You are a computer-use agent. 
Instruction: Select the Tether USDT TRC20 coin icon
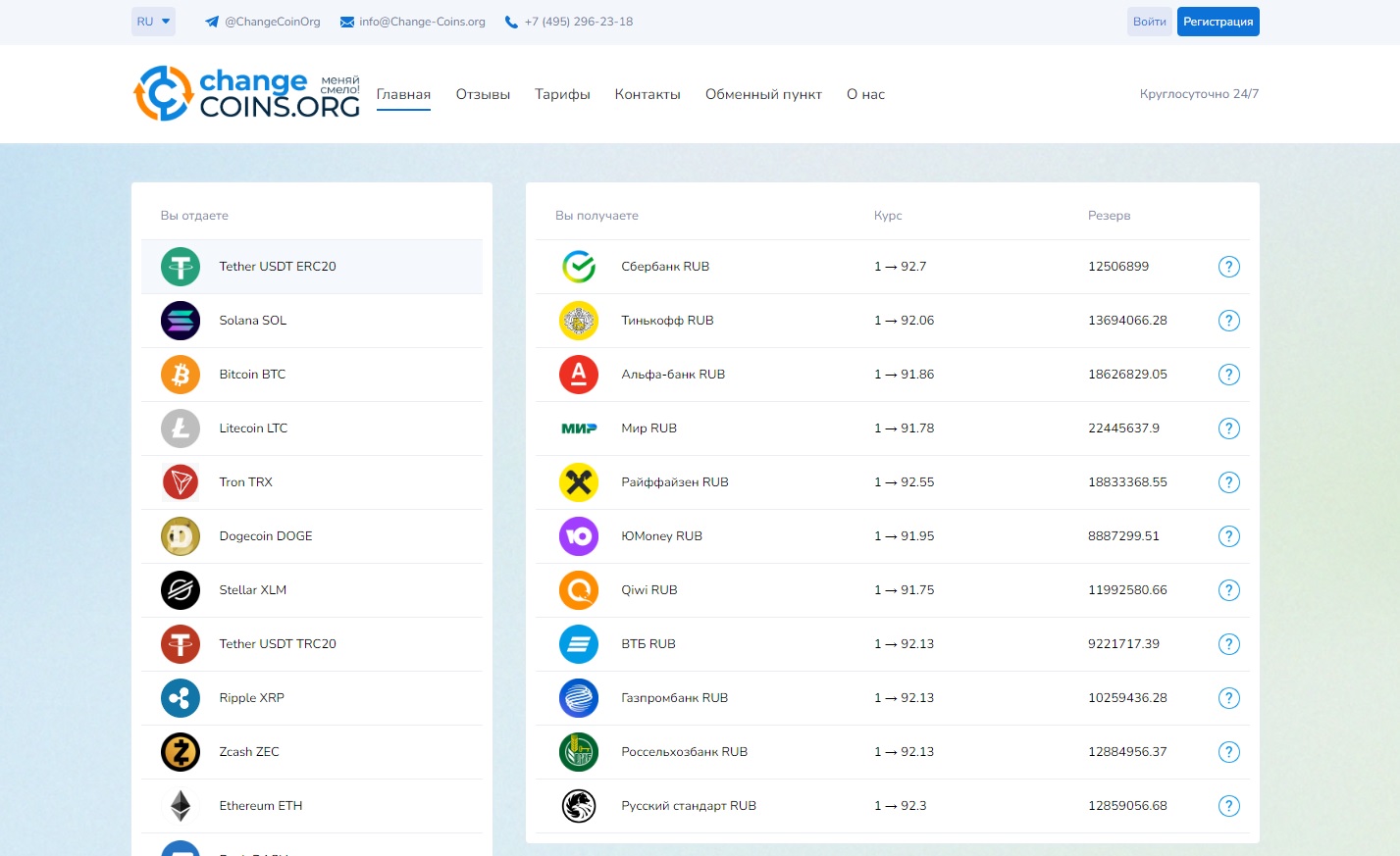pos(181,644)
